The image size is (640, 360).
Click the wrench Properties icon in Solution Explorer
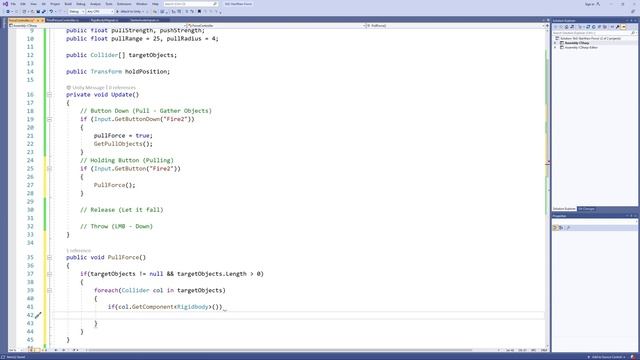click(618, 27)
